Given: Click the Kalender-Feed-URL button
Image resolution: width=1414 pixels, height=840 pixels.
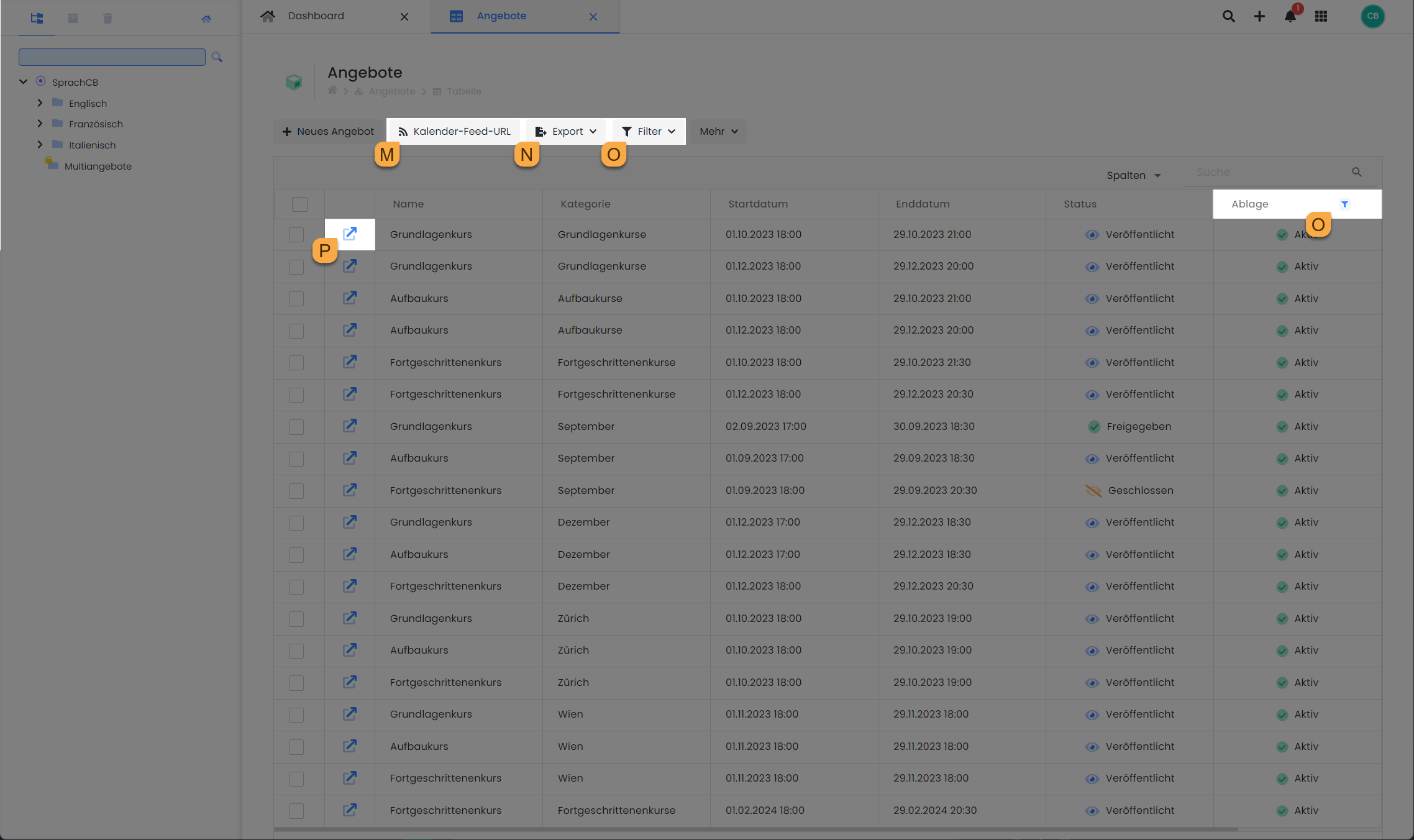Looking at the screenshot, I should coord(454,131).
